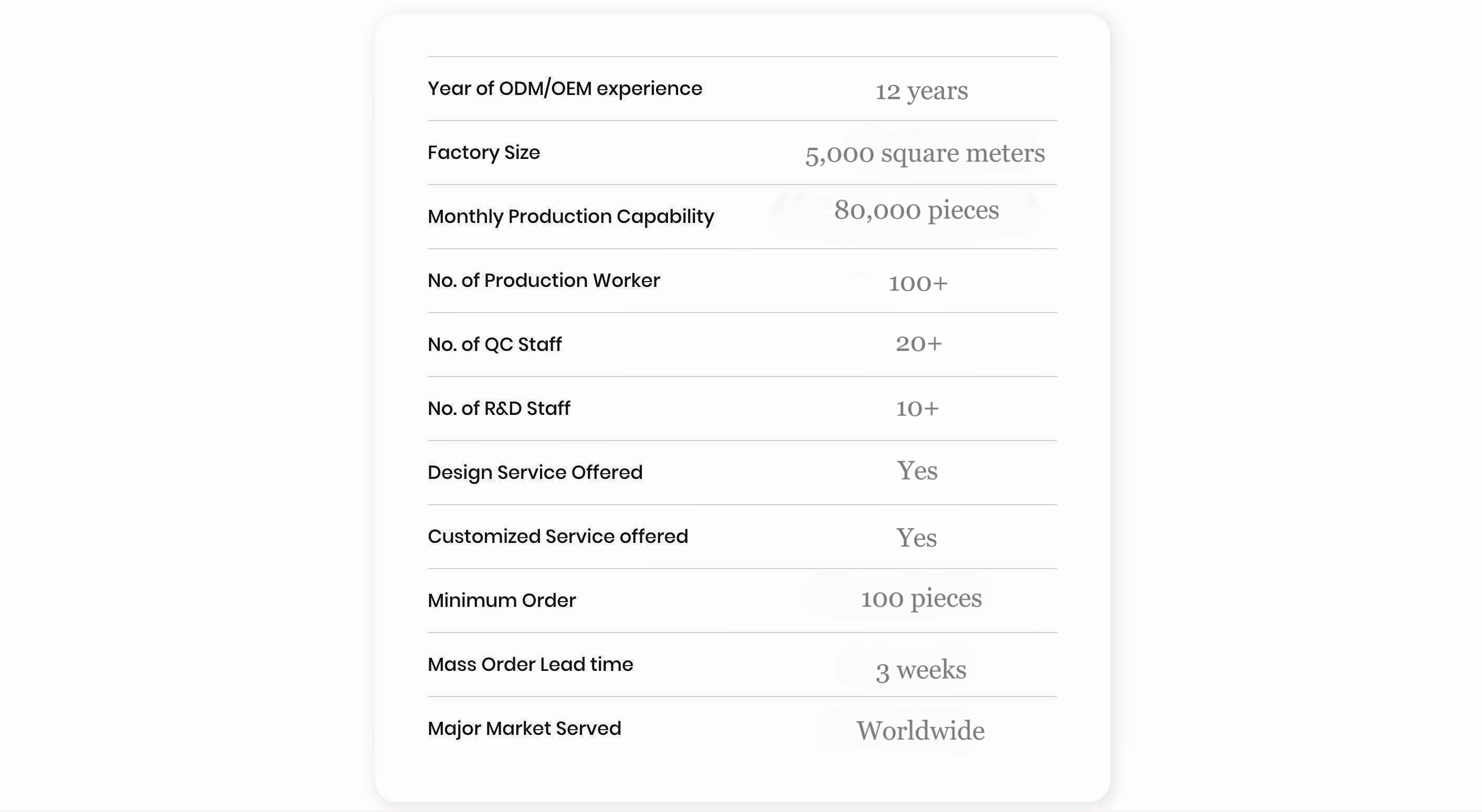Select the 'Factory Size' row label
The width and height of the screenshot is (1482, 812).
484,153
